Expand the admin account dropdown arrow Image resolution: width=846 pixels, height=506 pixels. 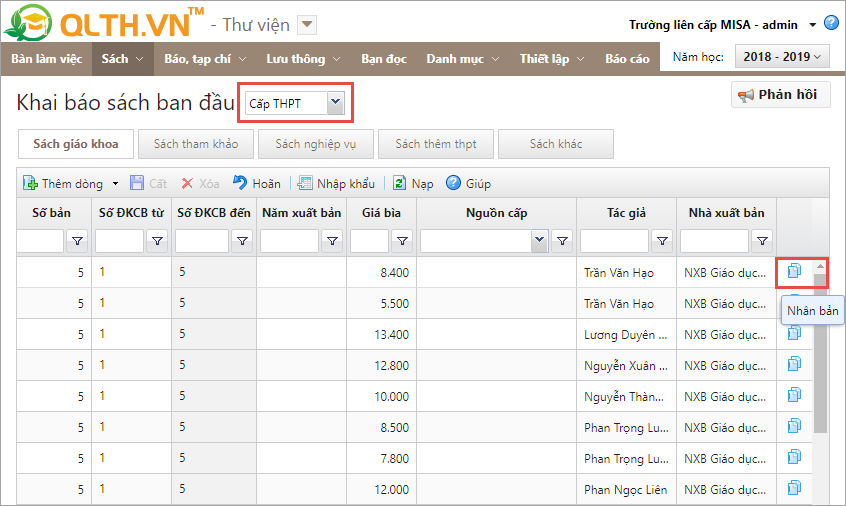pos(813,25)
